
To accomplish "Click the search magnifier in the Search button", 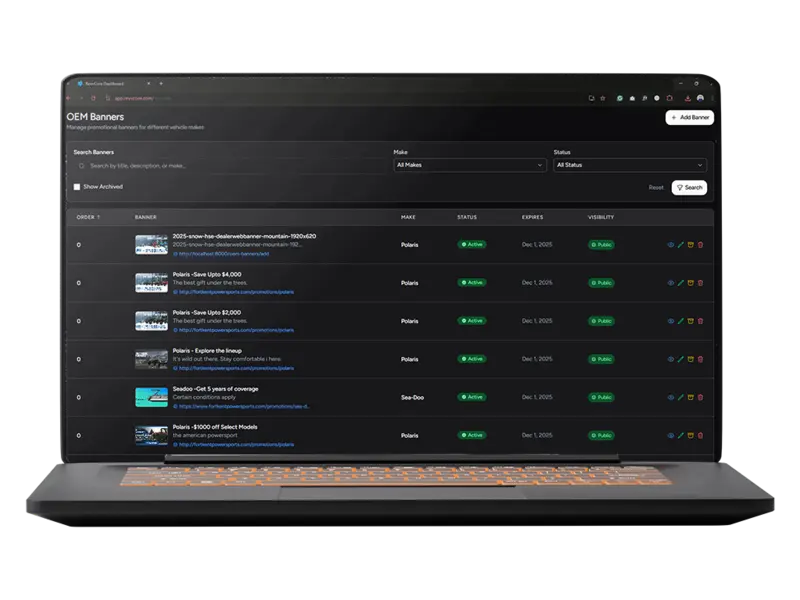I will tap(679, 188).
